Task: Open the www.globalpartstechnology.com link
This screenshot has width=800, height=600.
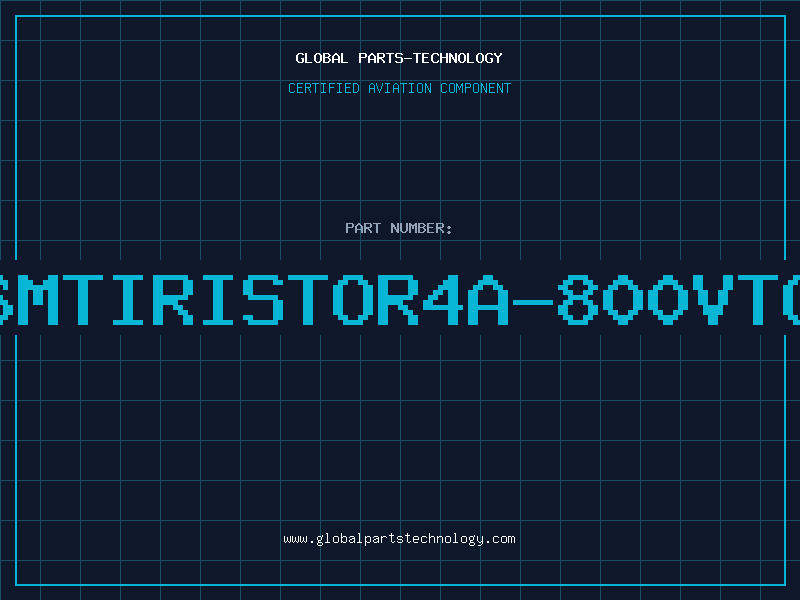Action: pos(399,539)
